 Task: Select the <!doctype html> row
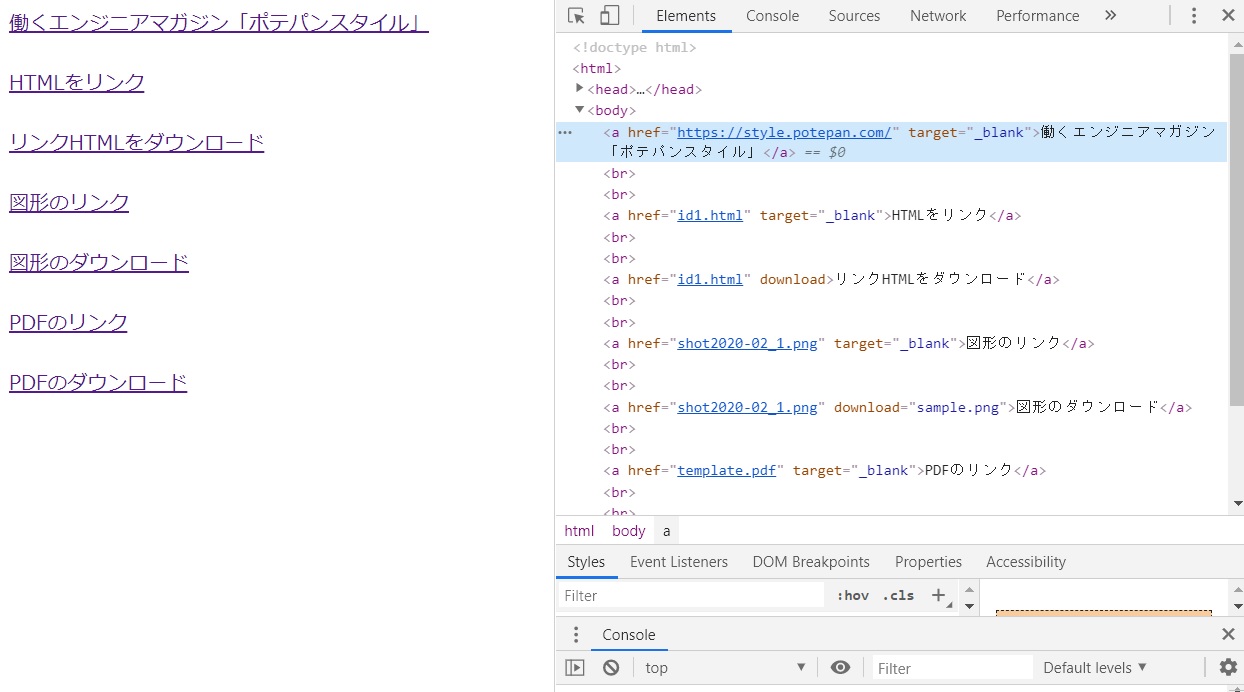[635, 47]
